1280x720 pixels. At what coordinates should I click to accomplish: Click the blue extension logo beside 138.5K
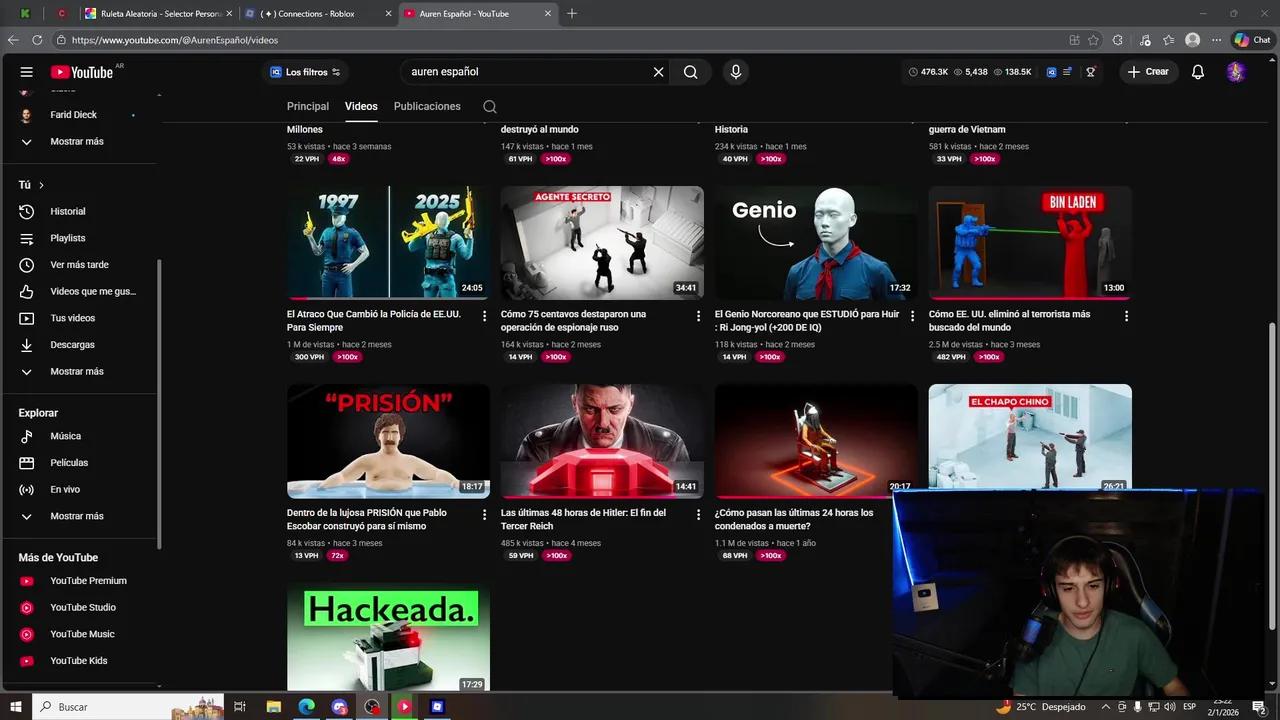coord(1052,72)
